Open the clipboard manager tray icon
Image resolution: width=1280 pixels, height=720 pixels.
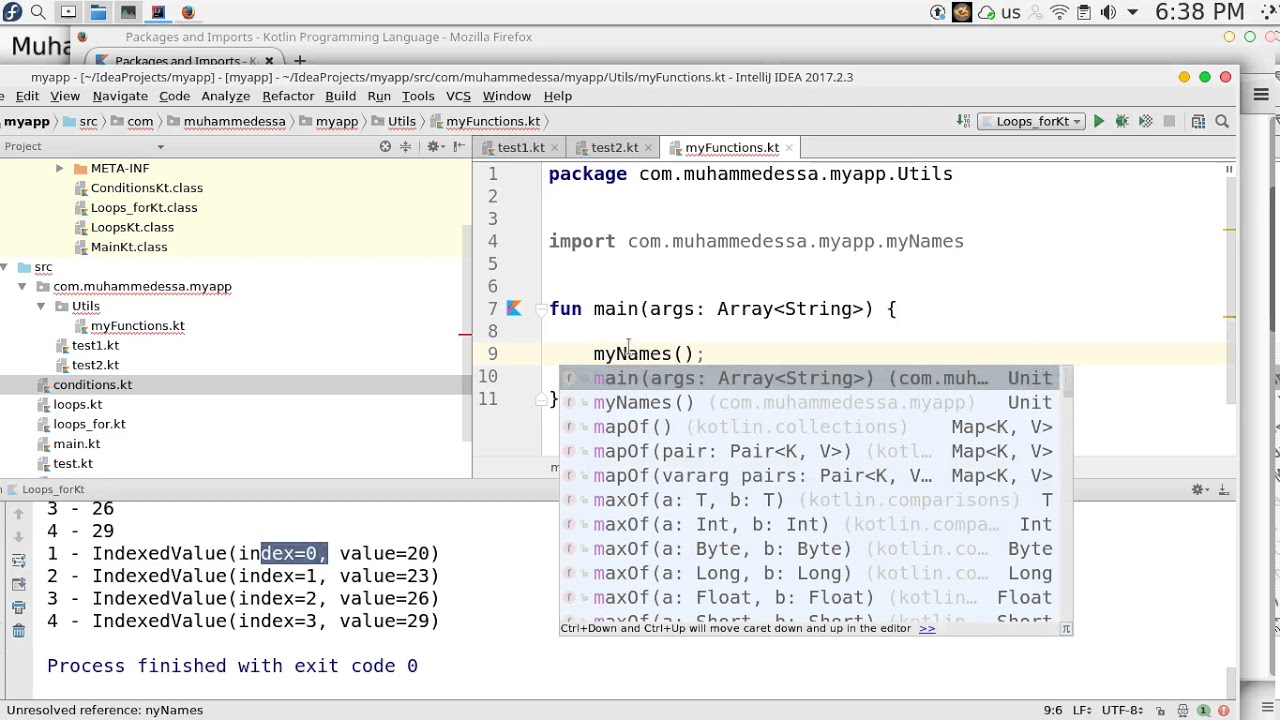point(1084,12)
